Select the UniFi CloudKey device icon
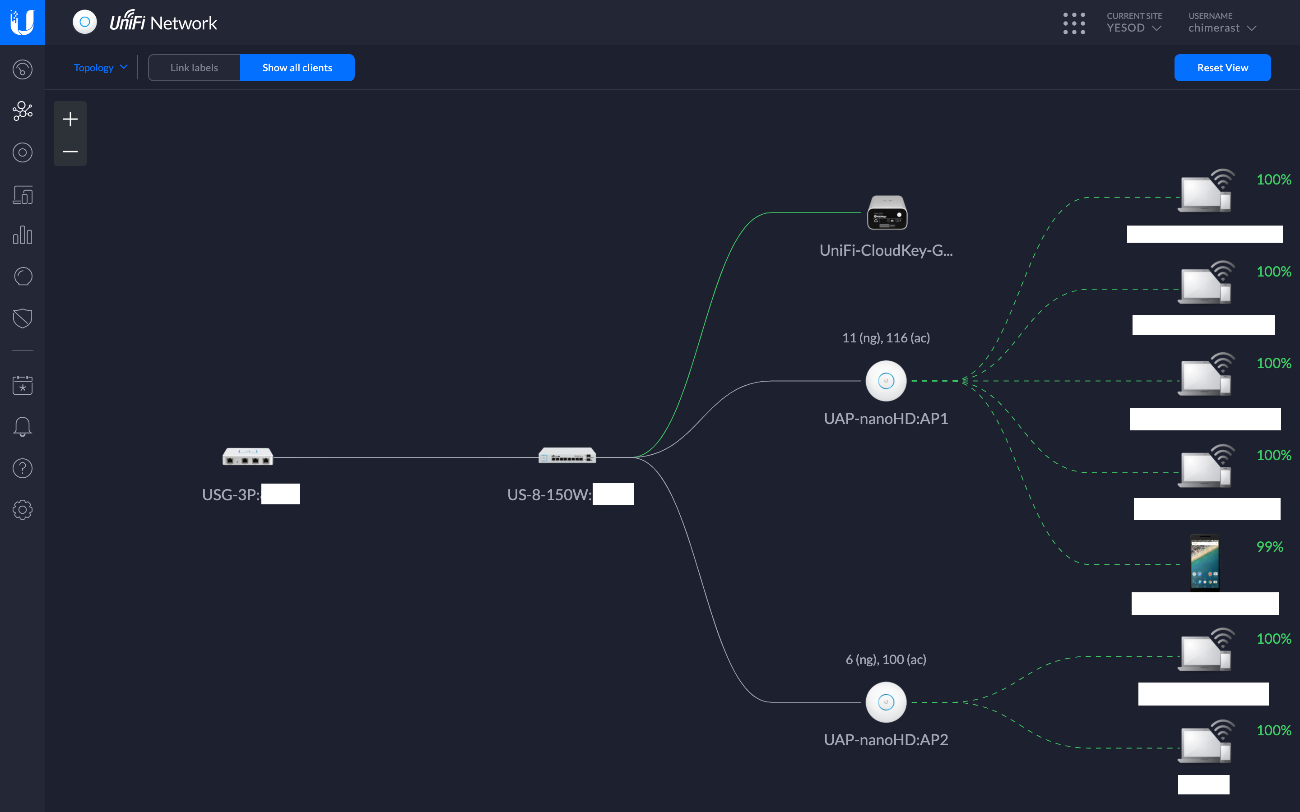 (x=886, y=213)
